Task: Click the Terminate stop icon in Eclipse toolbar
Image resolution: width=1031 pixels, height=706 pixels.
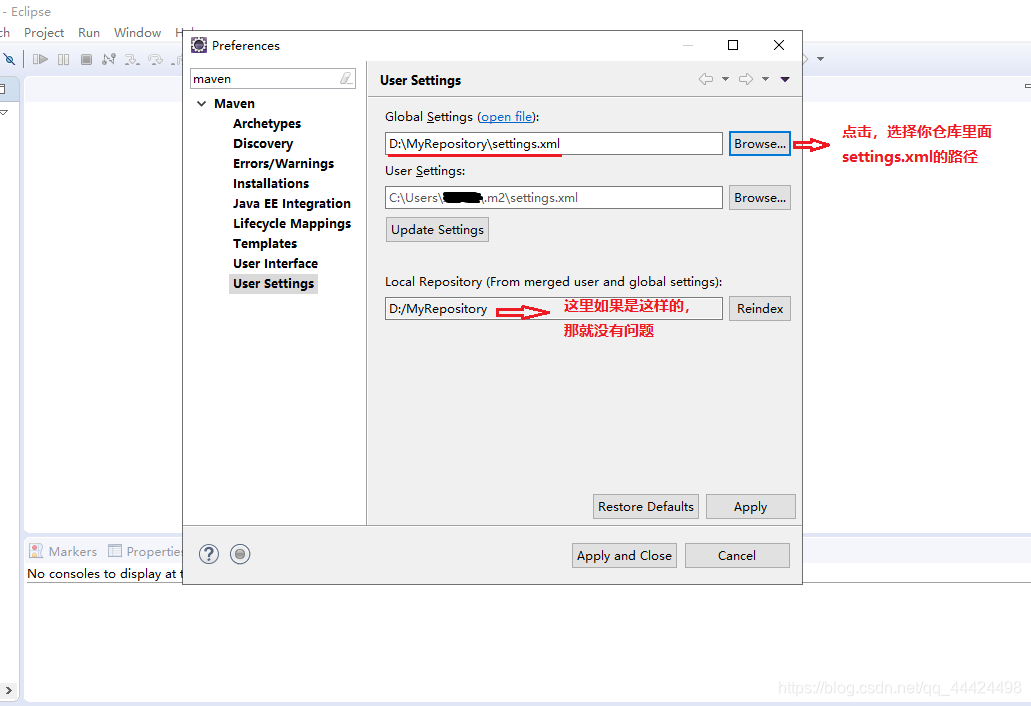Action: pos(86,59)
